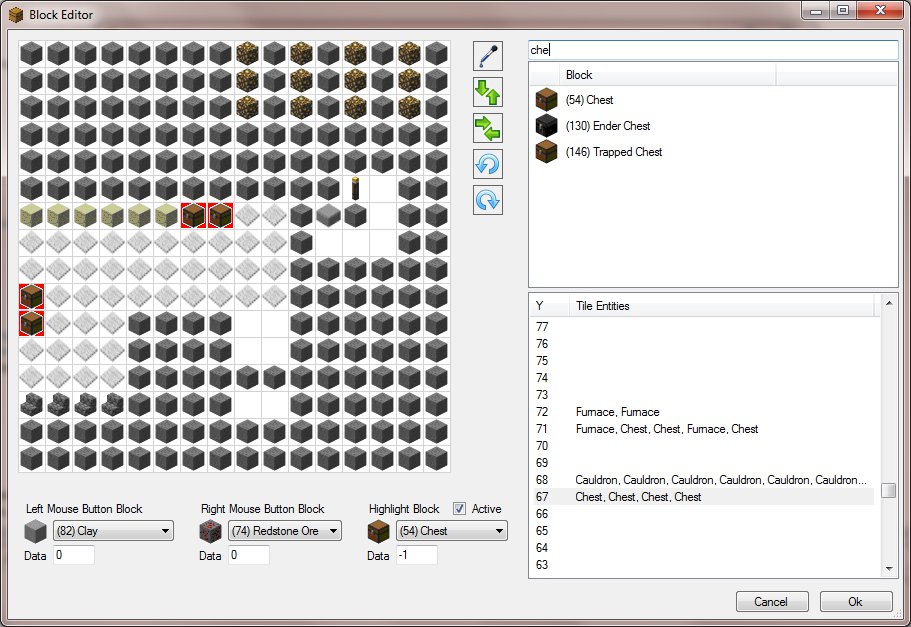The width and height of the screenshot is (911, 627).
Task: Click the Data field under Left Mouse Button Block
Action: click(x=74, y=555)
